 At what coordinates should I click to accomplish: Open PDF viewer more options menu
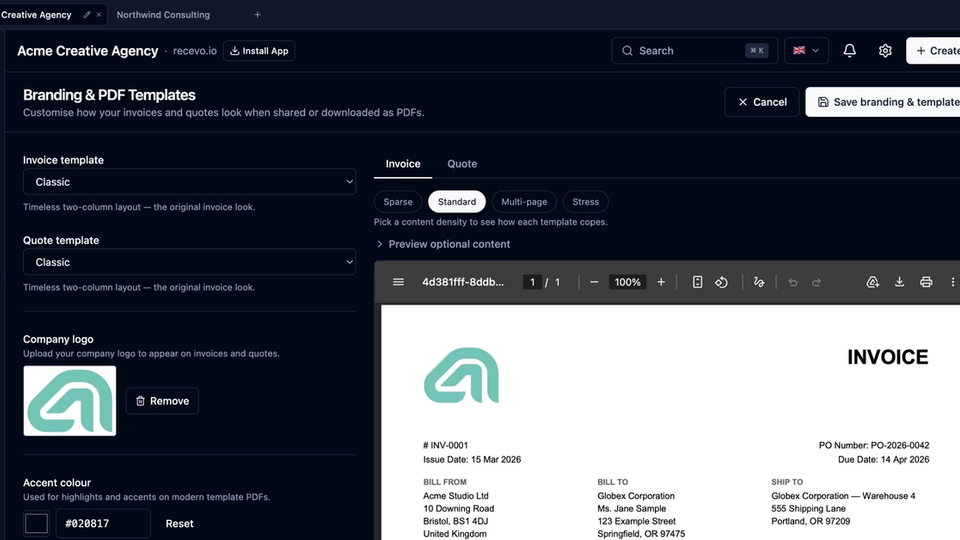953,282
